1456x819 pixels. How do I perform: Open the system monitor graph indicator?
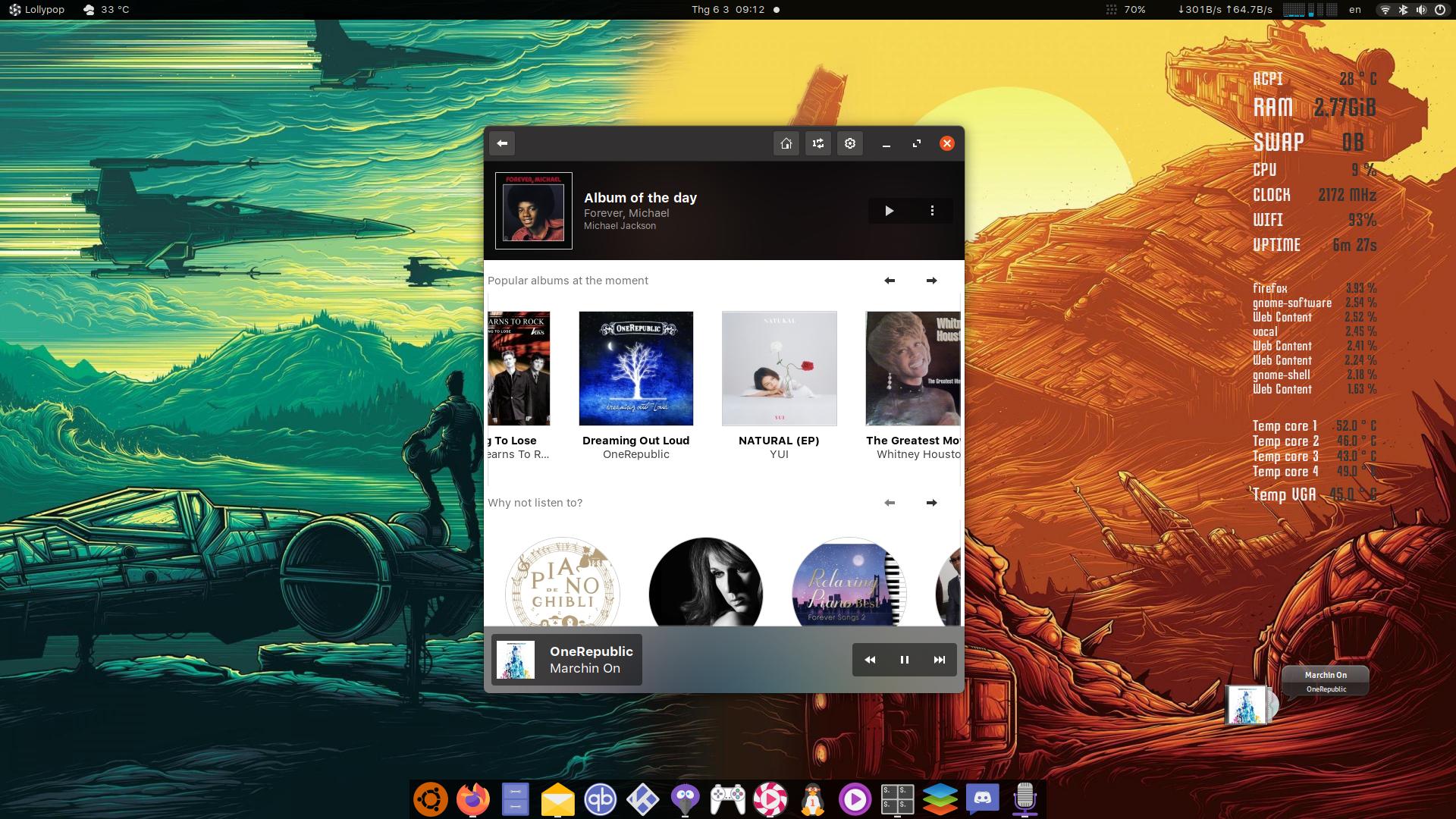pyautogui.click(x=1310, y=10)
